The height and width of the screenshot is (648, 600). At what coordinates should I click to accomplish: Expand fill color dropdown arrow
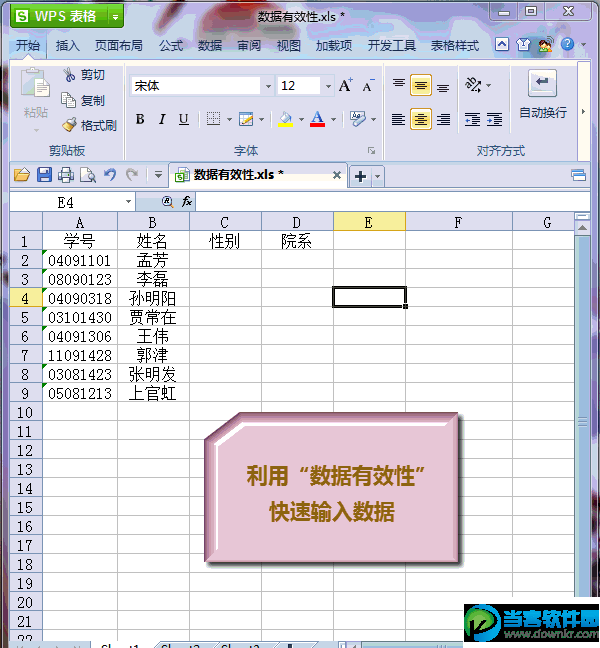[301, 120]
